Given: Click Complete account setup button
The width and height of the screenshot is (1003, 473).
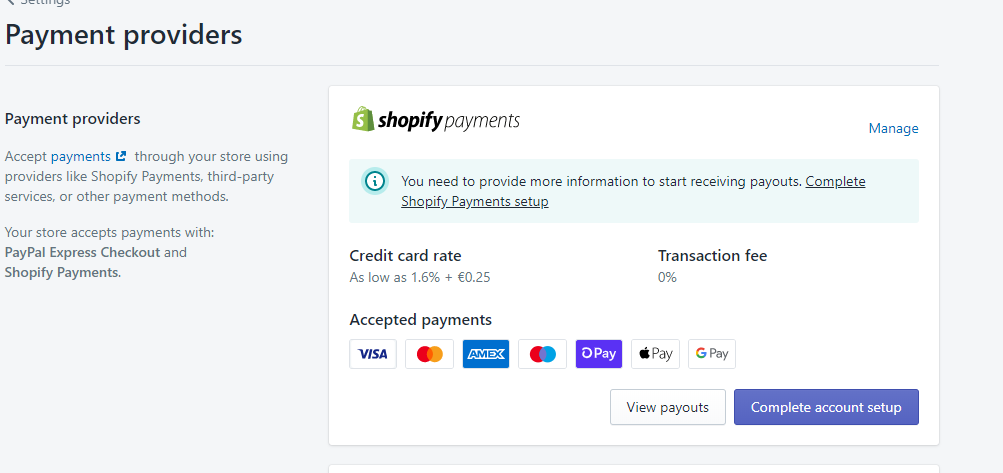Looking at the screenshot, I should (826, 407).
